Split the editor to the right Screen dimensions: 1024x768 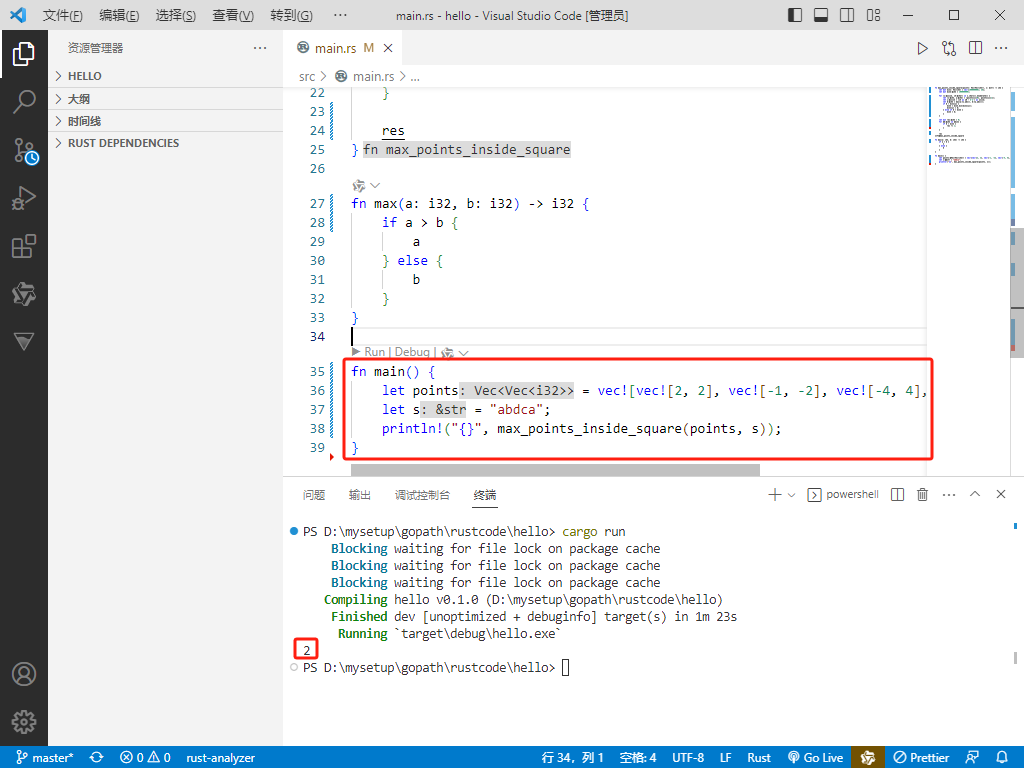[975, 48]
